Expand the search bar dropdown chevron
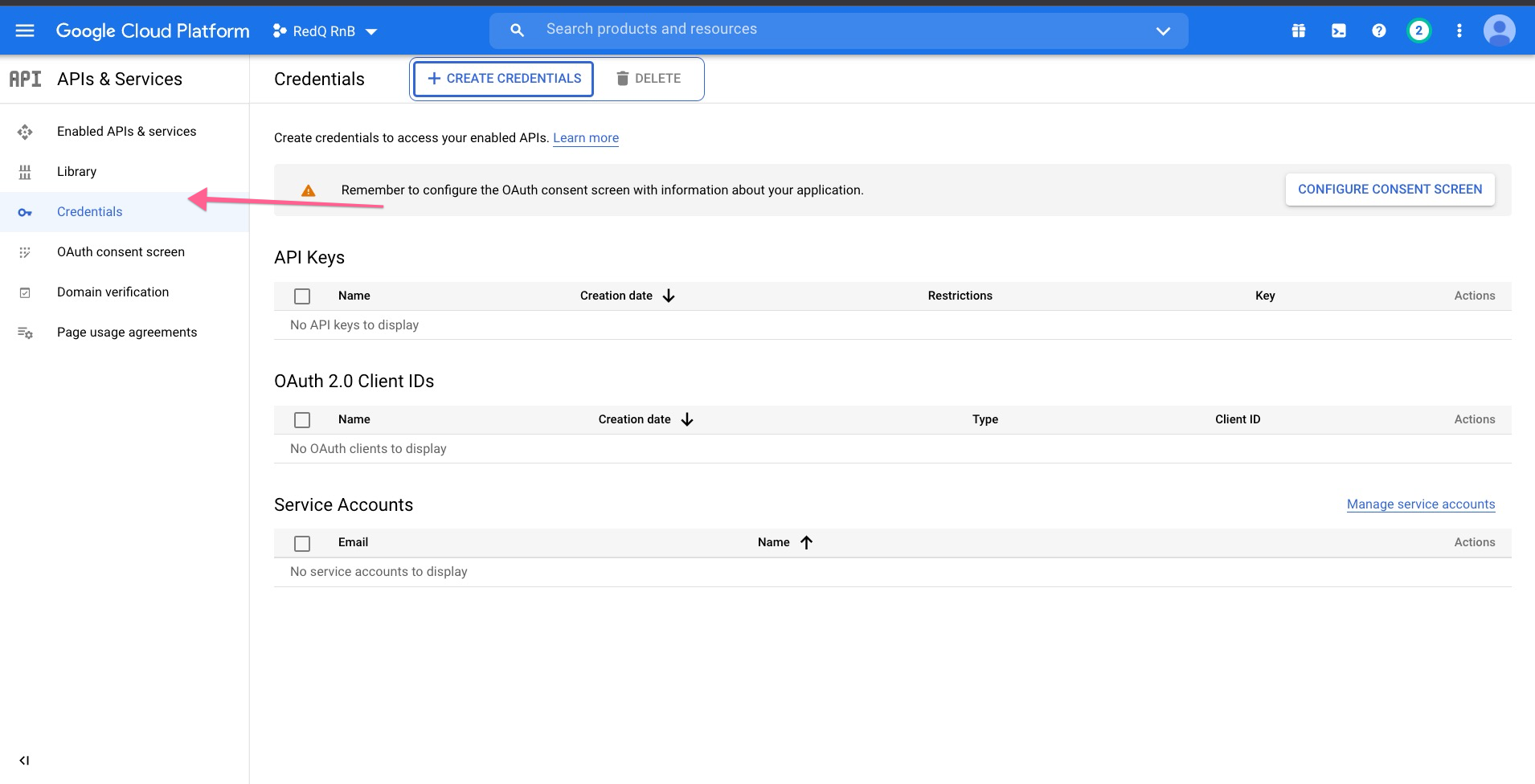Image resolution: width=1535 pixels, height=784 pixels. click(1163, 31)
